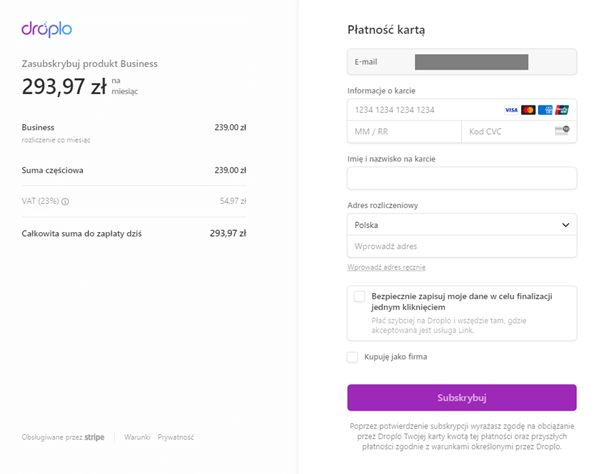Viewport: 605px width, 474px height.
Task: Open the Polska country dropdown
Action: [x=462, y=225]
